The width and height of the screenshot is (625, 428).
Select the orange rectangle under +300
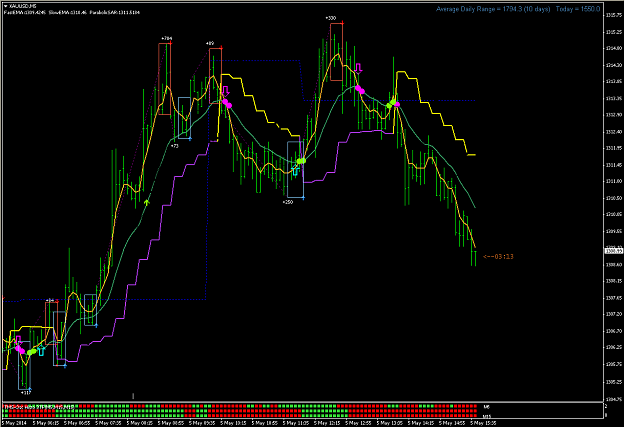[336, 52]
